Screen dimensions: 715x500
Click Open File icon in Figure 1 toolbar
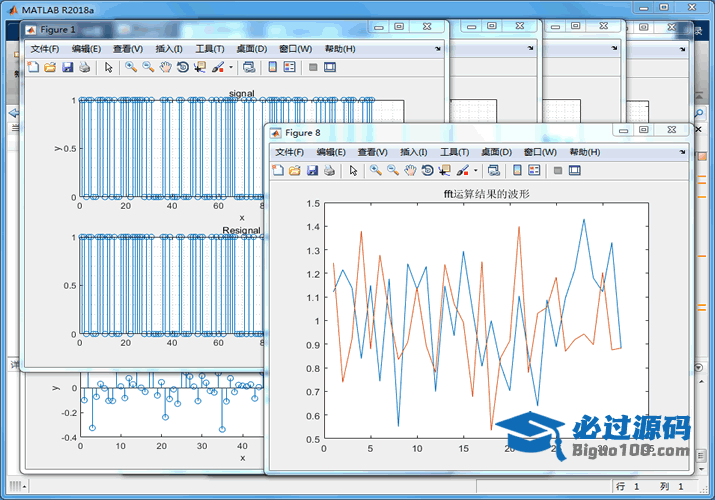50,67
